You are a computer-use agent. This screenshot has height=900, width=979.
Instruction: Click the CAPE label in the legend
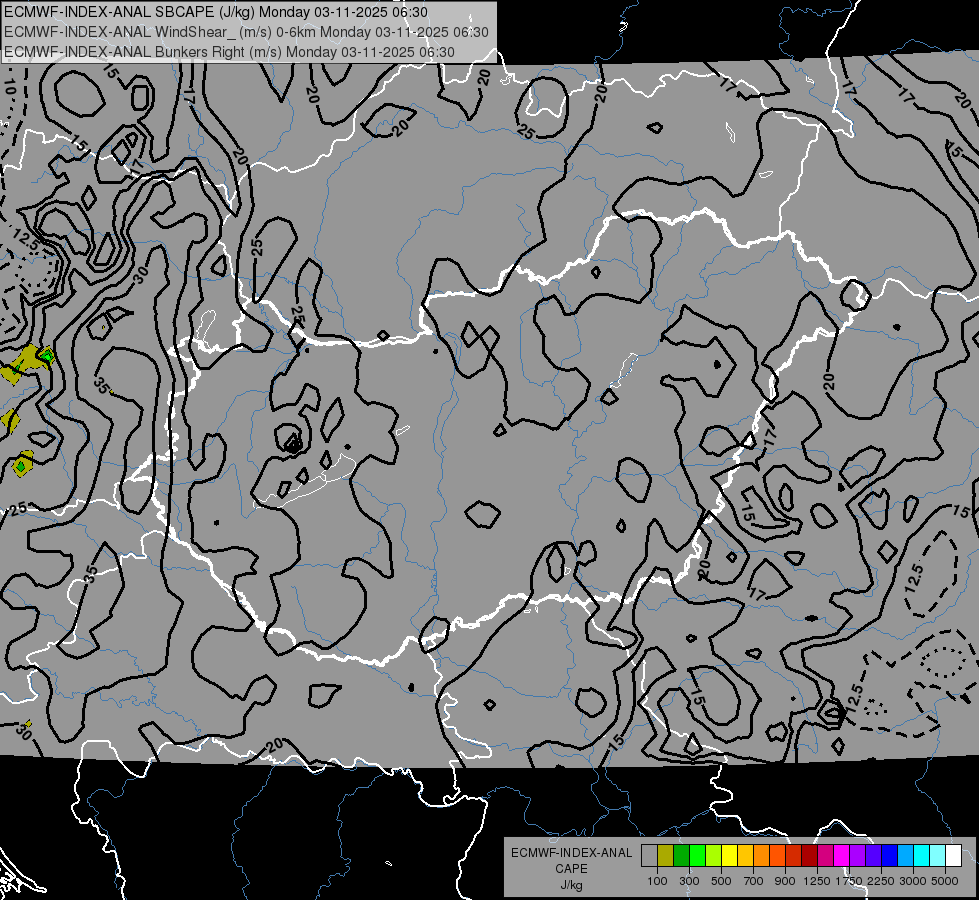571,869
